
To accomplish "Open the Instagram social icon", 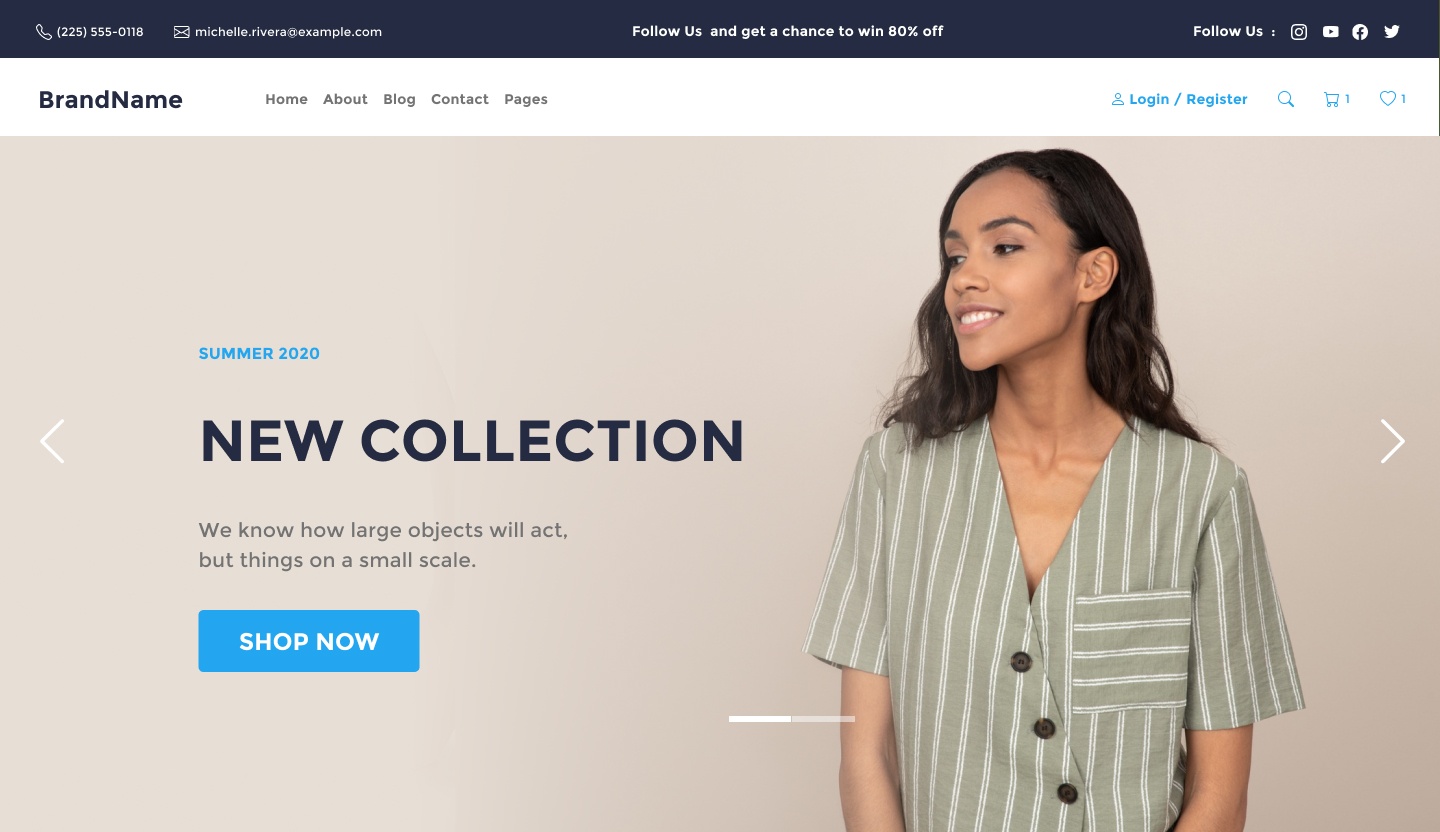I will [x=1299, y=32].
